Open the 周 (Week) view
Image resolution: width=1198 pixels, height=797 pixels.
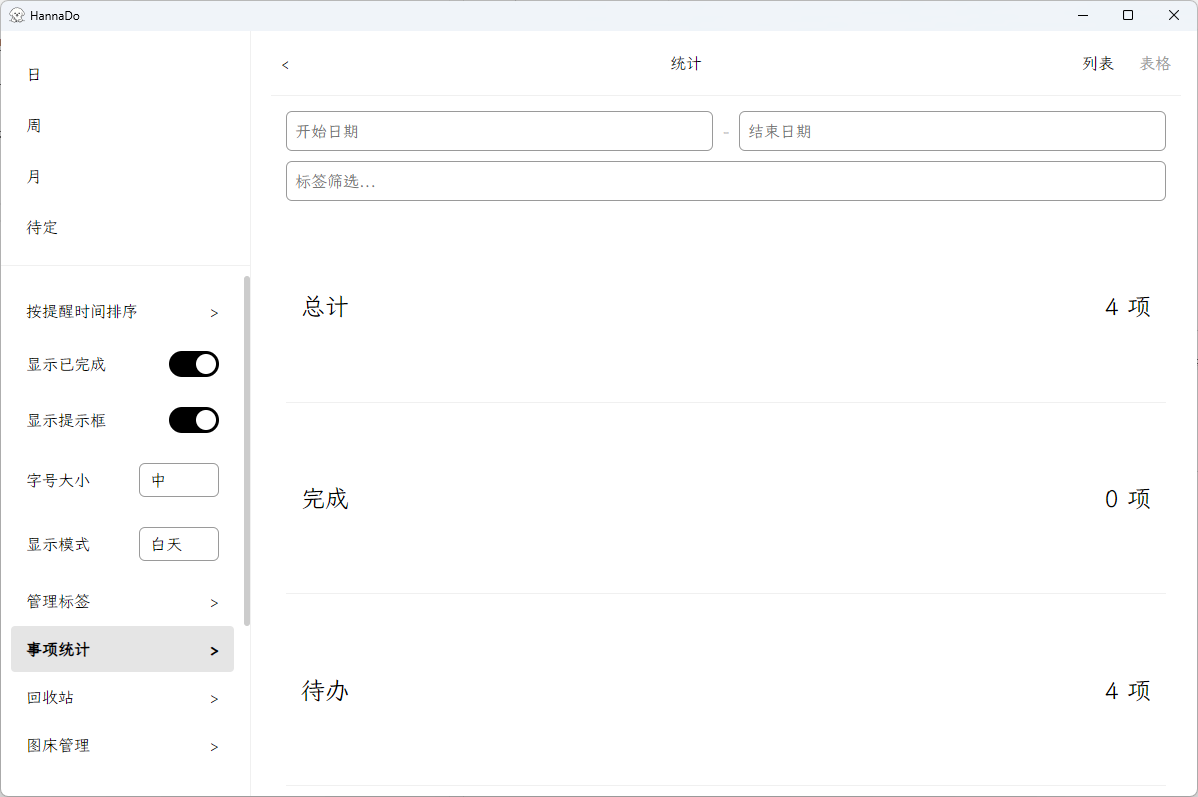(33, 125)
